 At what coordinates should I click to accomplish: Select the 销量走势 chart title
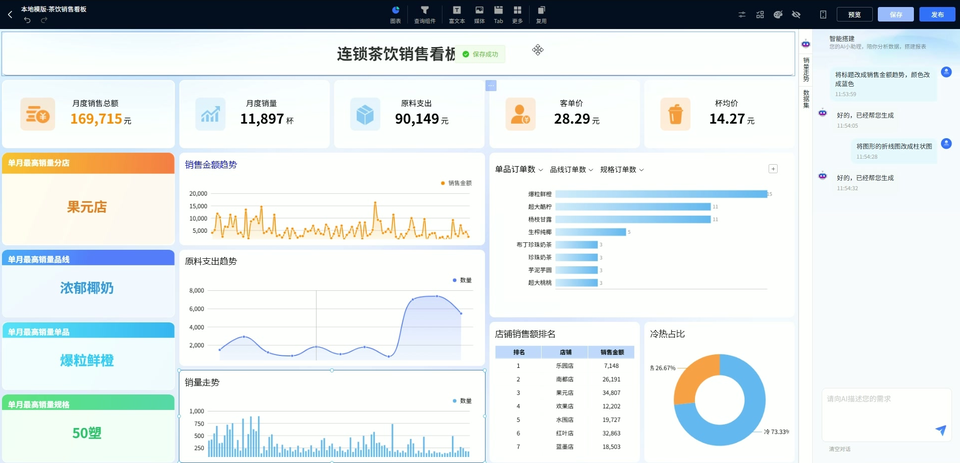pos(202,382)
